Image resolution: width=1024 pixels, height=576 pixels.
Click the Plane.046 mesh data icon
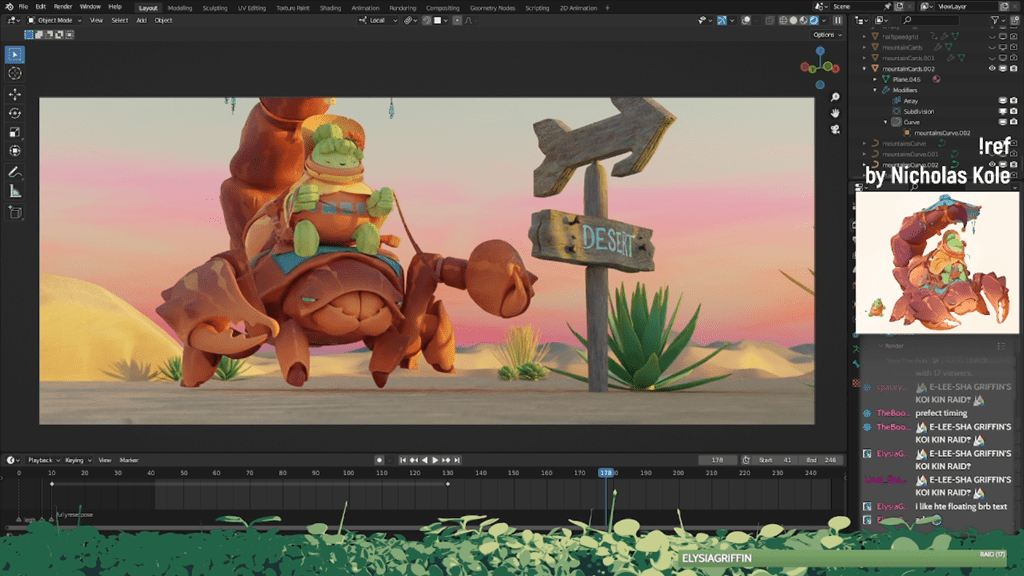click(x=886, y=79)
